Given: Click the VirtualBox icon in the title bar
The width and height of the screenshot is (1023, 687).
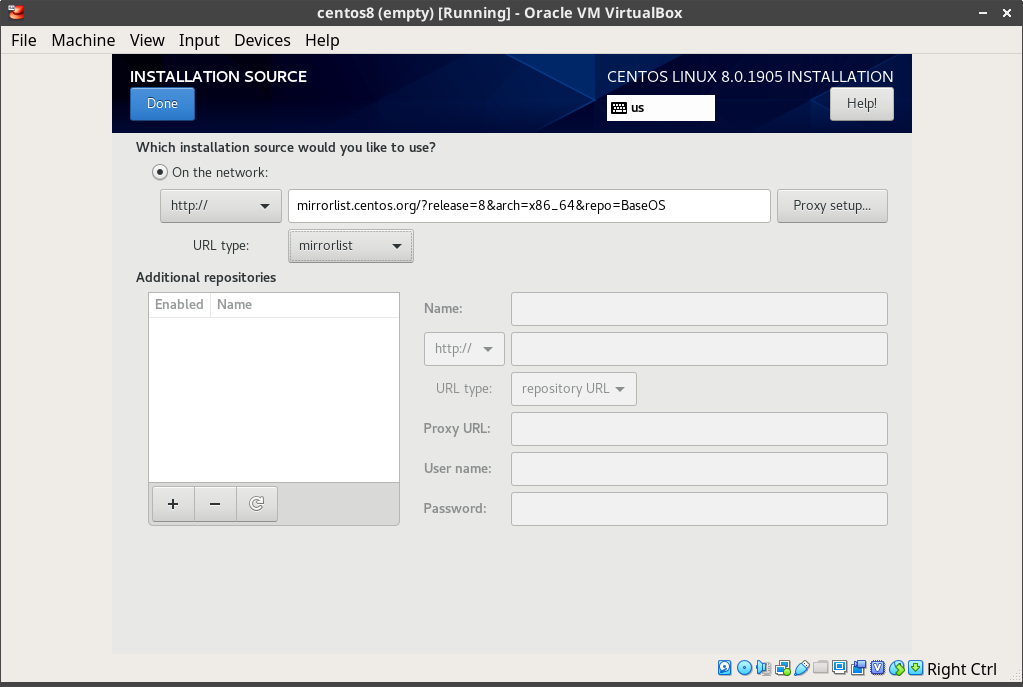Looking at the screenshot, I should tap(16, 12).
